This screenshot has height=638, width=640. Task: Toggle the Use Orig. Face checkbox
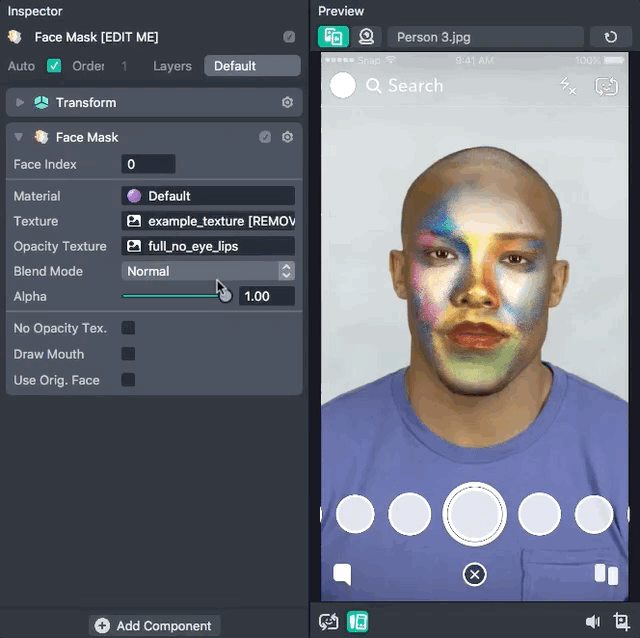(128, 380)
